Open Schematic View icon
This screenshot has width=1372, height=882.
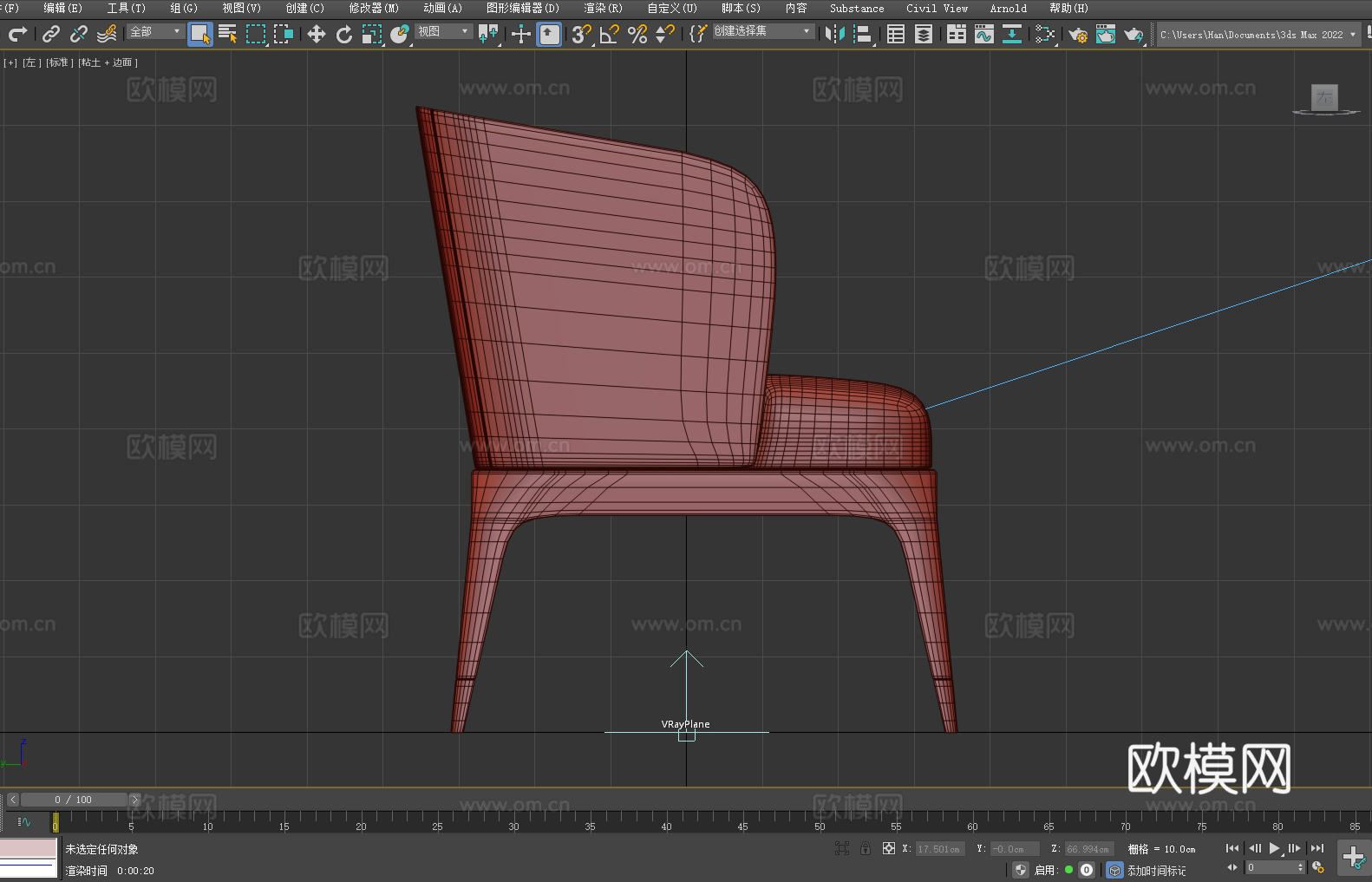1045,34
